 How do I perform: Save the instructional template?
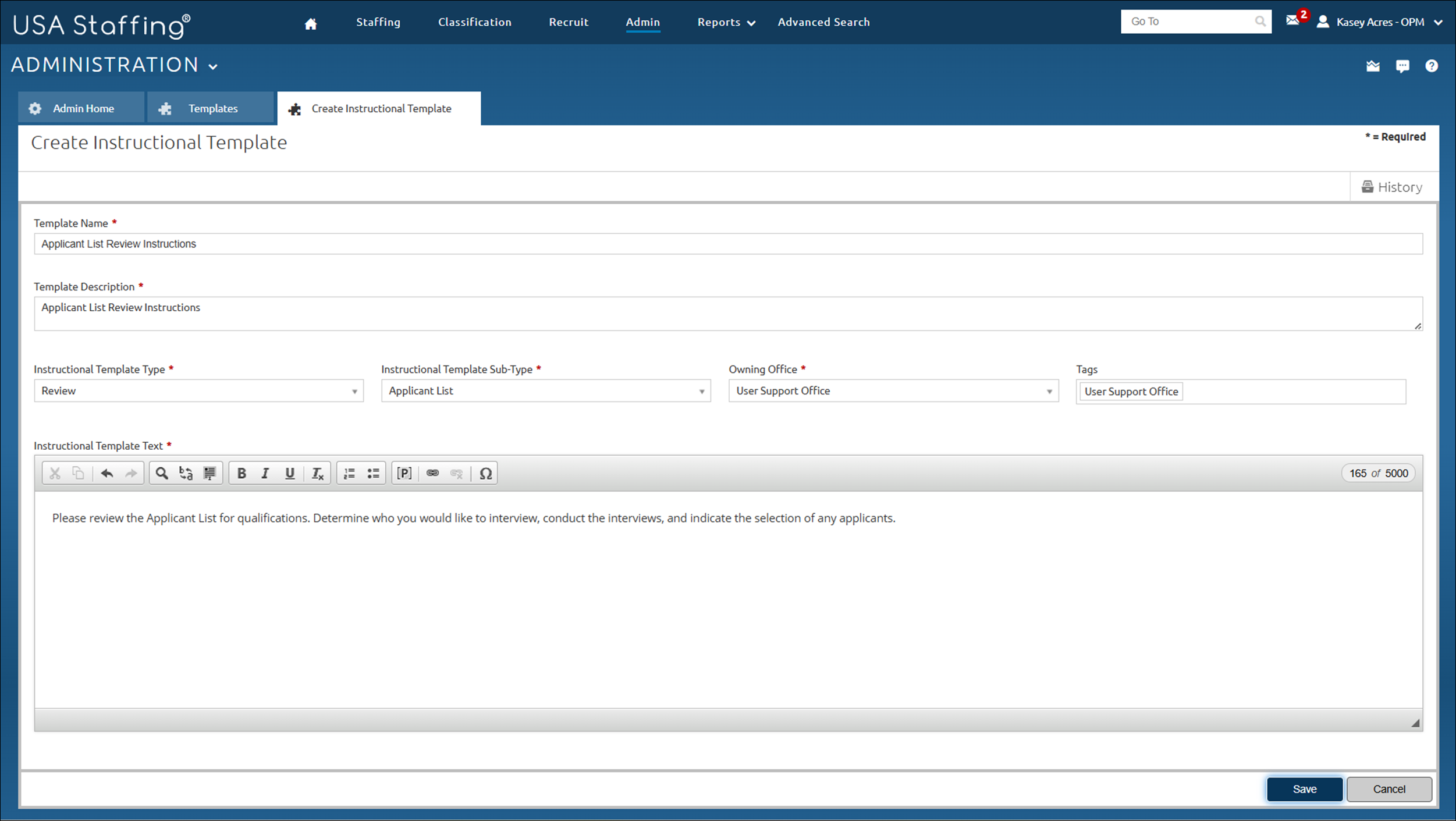pyautogui.click(x=1305, y=789)
